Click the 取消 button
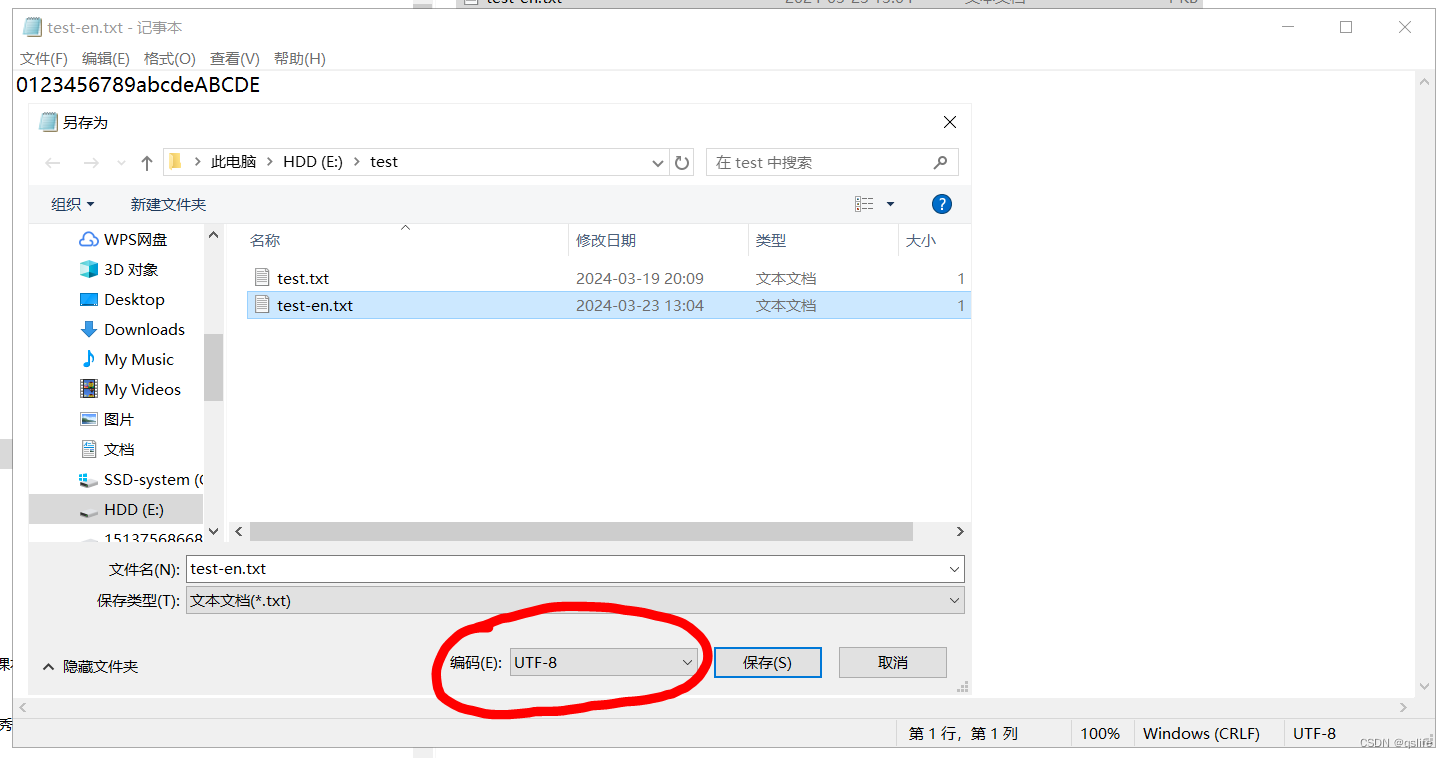 click(x=893, y=662)
